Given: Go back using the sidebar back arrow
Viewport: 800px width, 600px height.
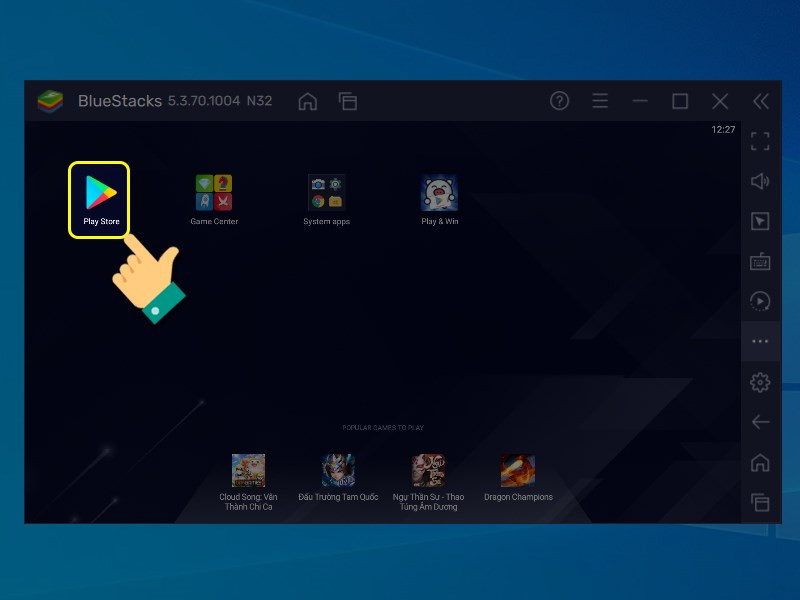Looking at the screenshot, I should point(760,422).
